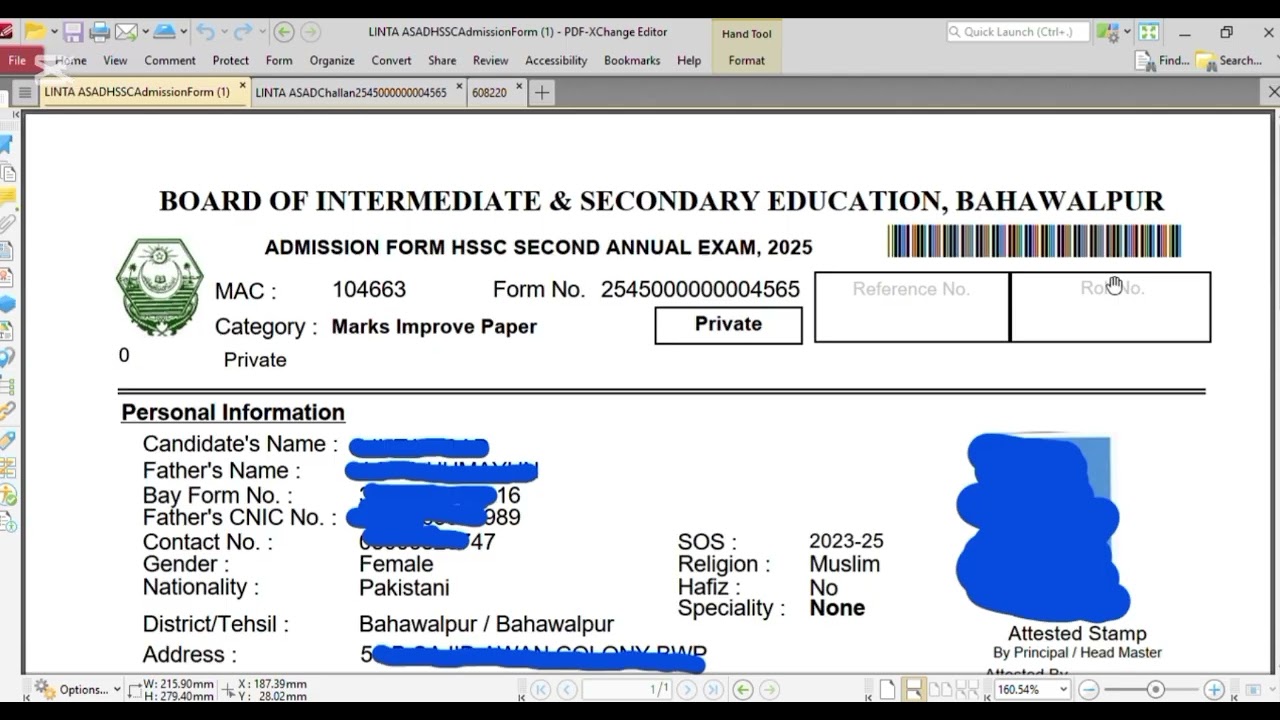Select continuous page layout icon
This screenshot has width=1280, height=720.
coord(913,689)
